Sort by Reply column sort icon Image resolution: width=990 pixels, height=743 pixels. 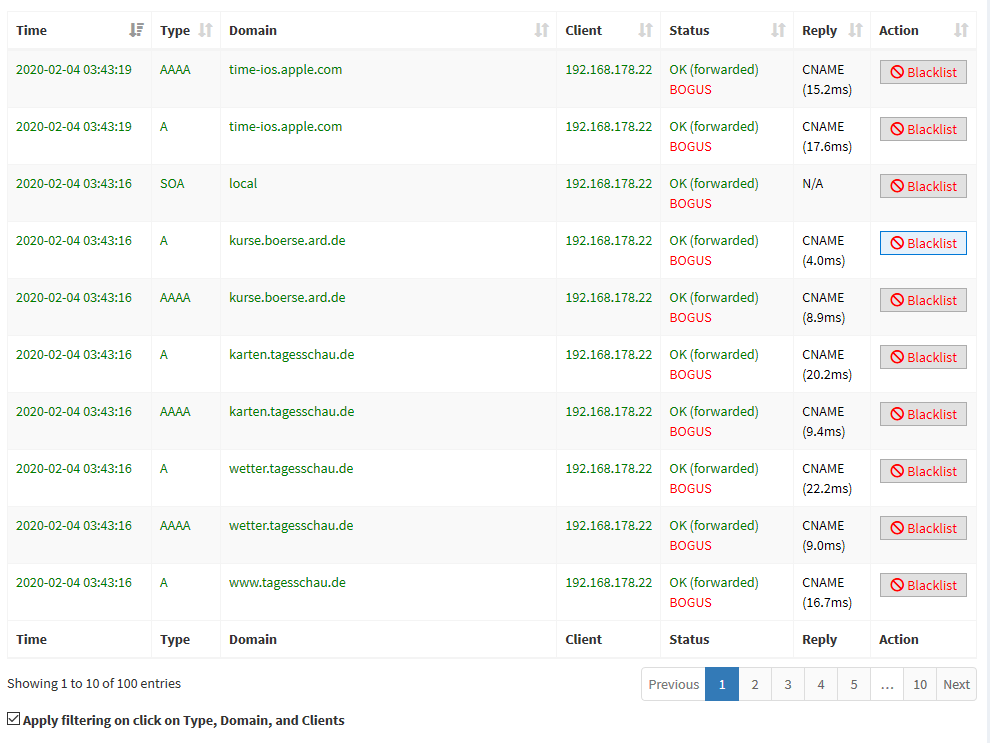click(856, 30)
